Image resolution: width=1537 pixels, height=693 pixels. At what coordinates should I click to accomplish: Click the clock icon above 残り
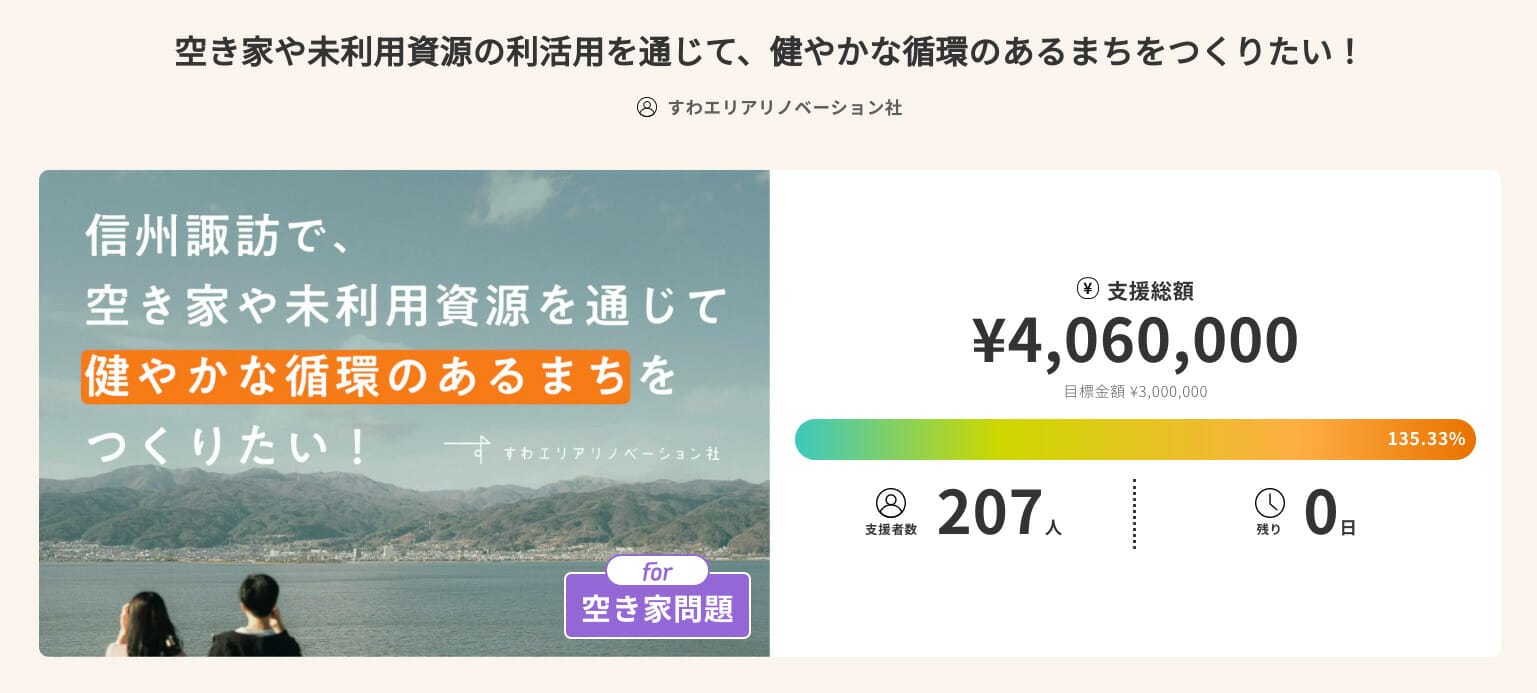tap(1269, 503)
